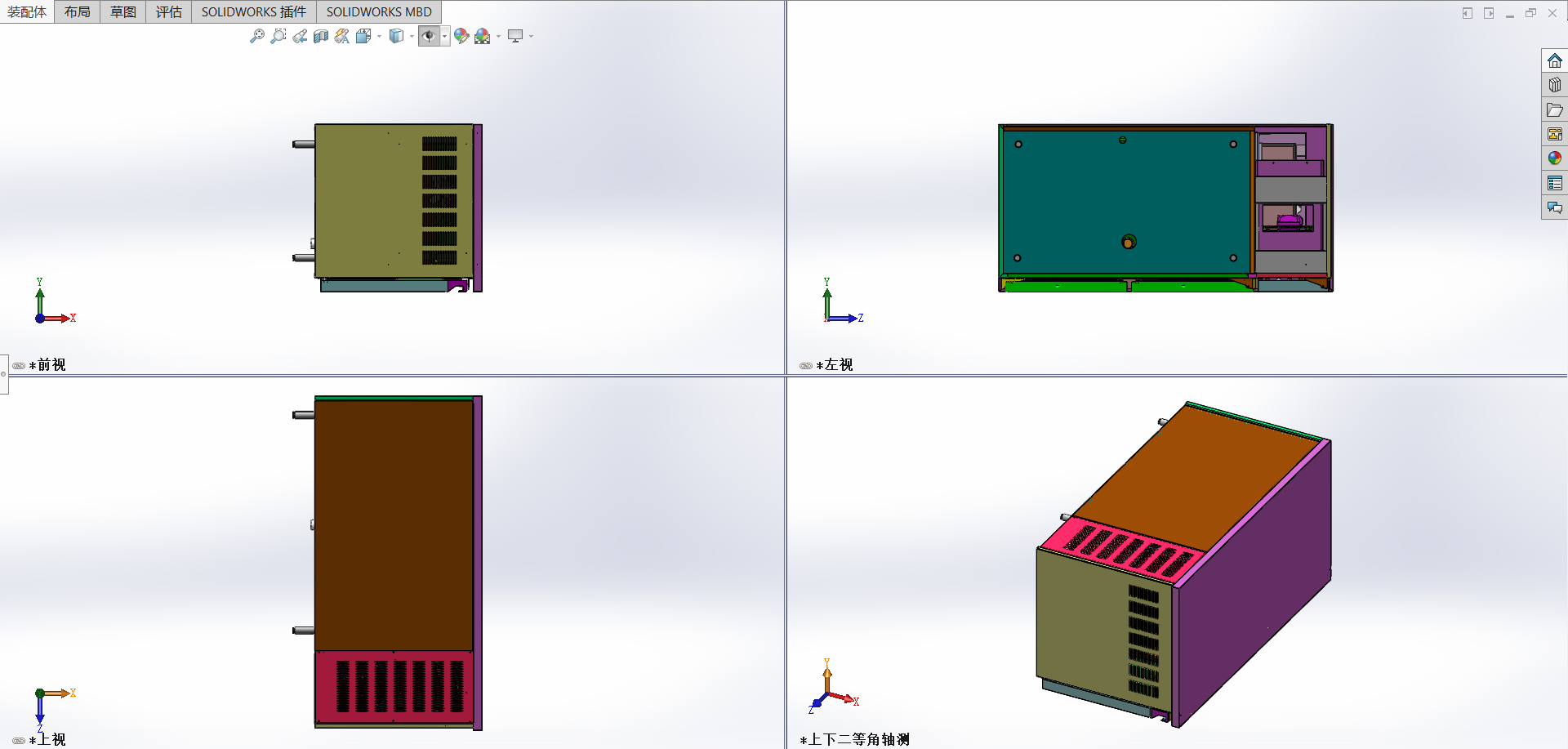Click the View Orientation cube icon
This screenshot has width=1568, height=749.
click(363, 36)
